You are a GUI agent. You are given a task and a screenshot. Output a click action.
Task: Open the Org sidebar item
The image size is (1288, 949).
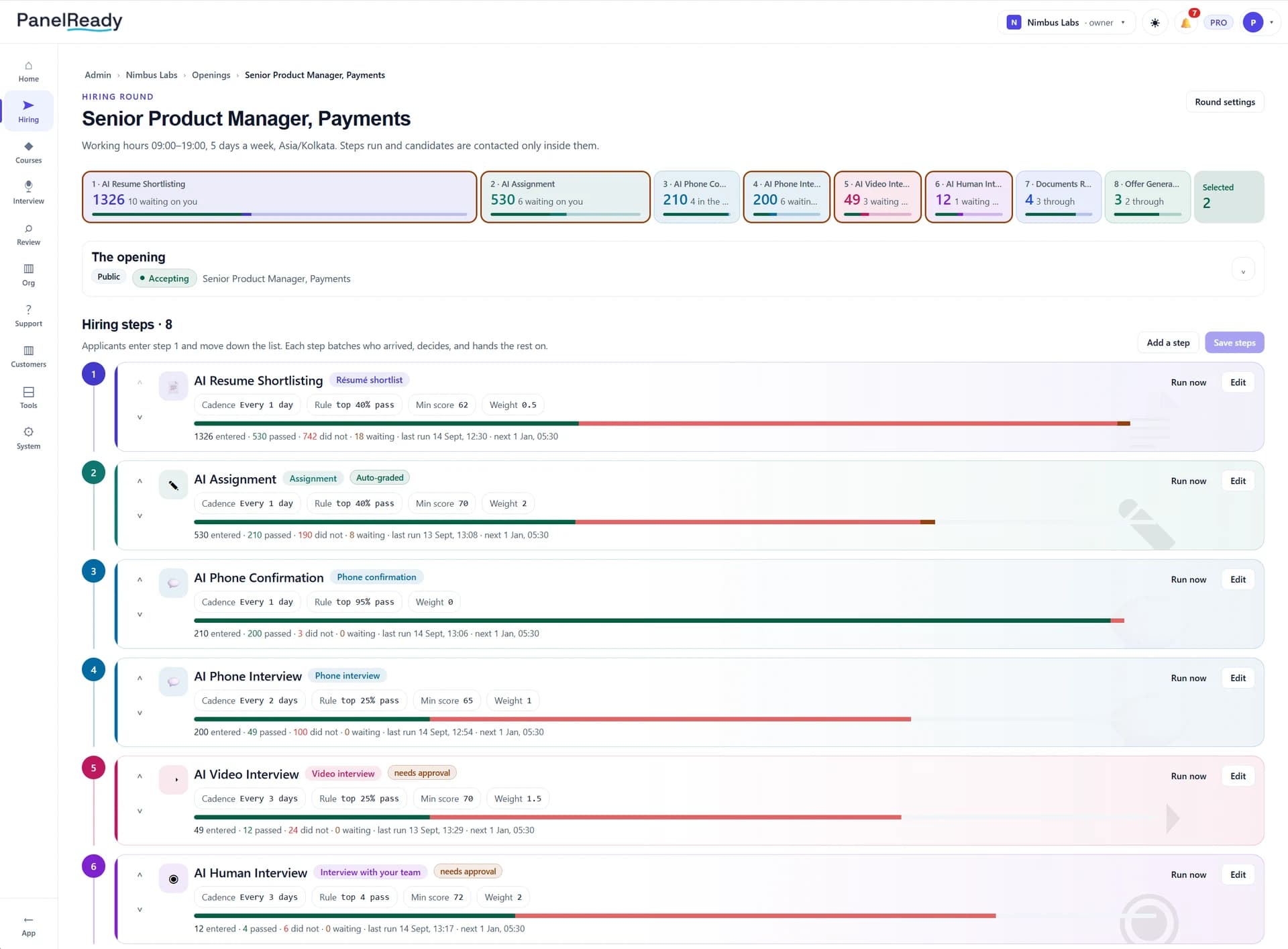coord(28,274)
